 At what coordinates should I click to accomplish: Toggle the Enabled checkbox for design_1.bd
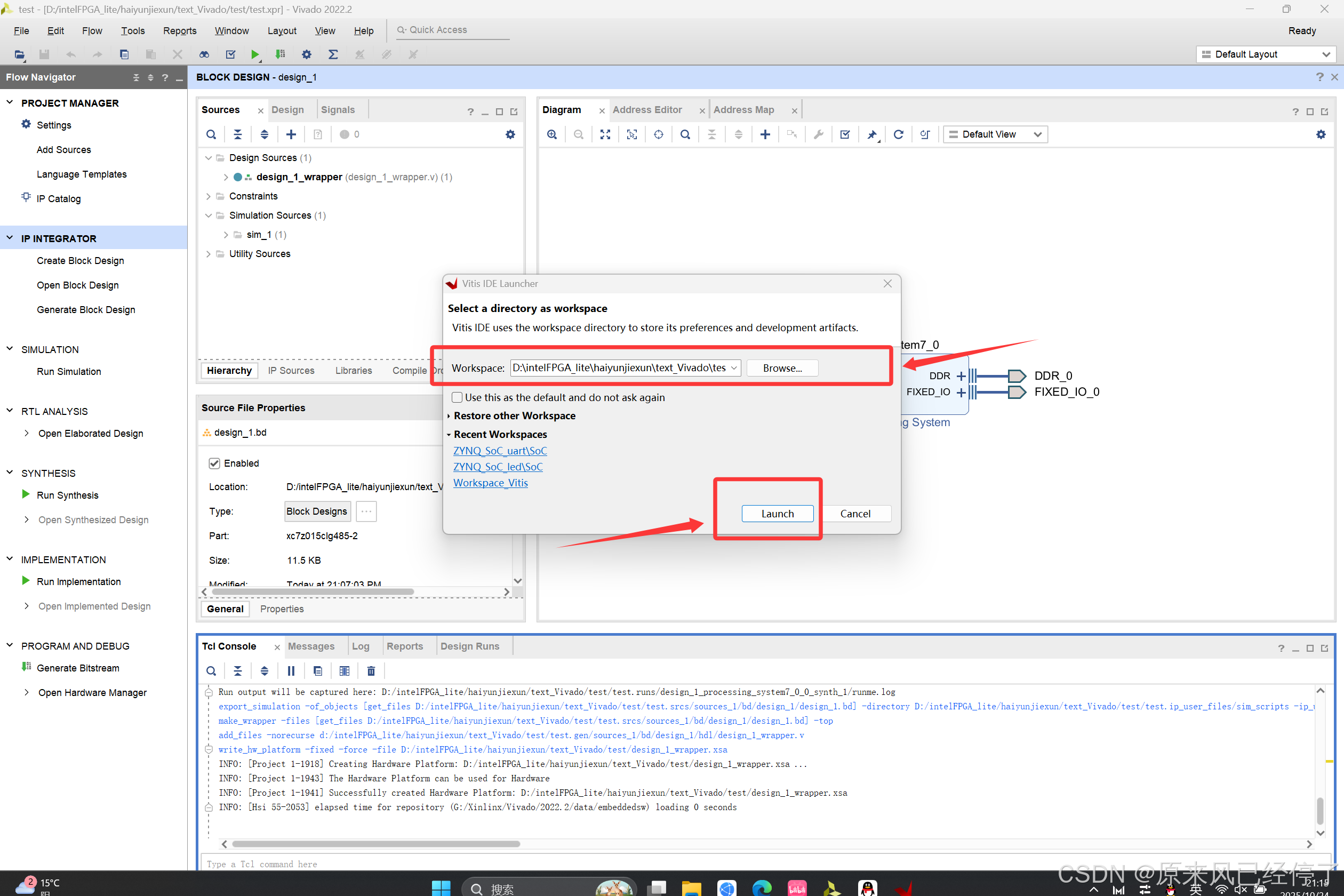214,463
